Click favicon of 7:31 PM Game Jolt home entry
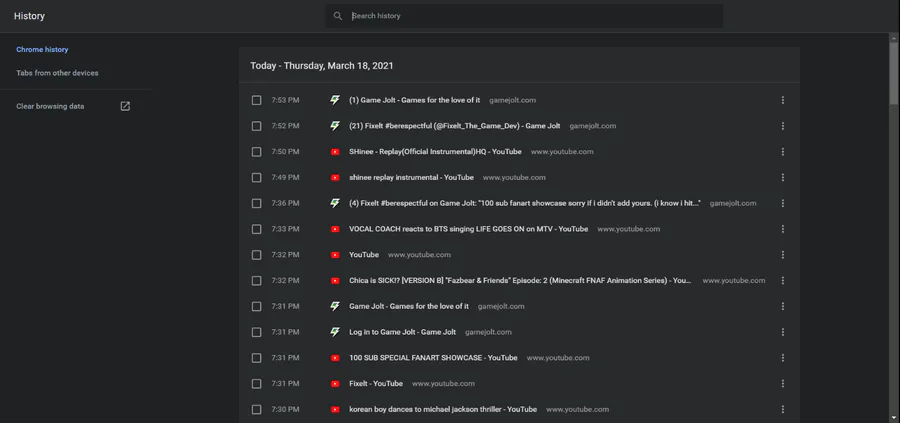The height and width of the screenshot is (423, 900). (x=335, y=306)
